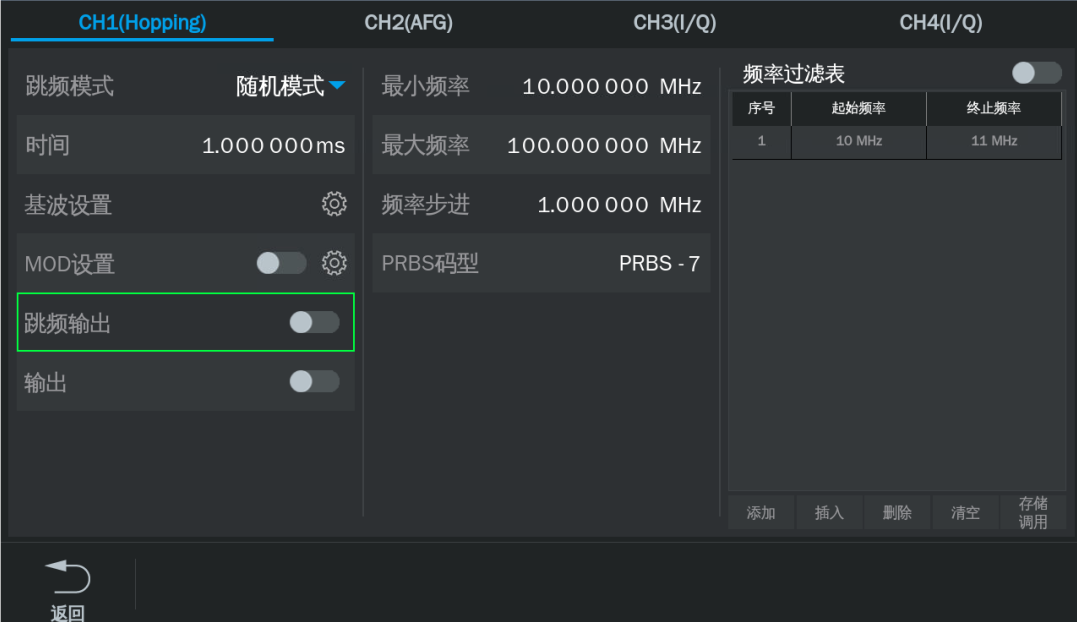Open the 跳频模式 随机模式 dropdown
Screen dimensions: 1077x622
coord(291,86)
